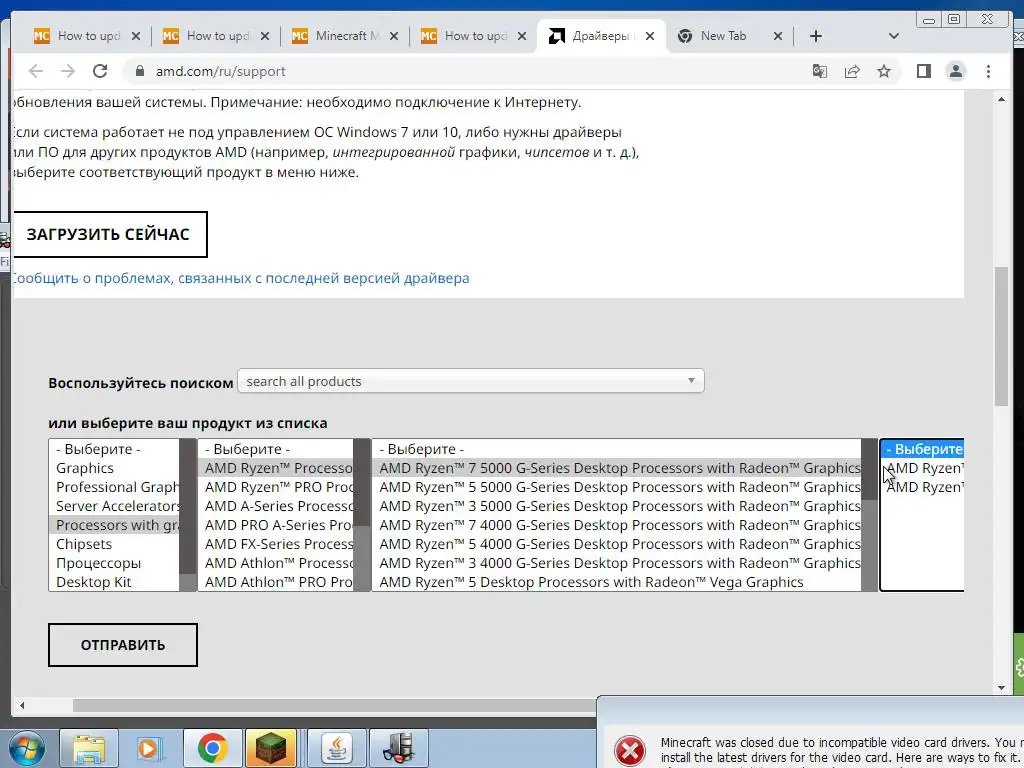The height and width of the screenshot is (768, 1024).
Task: Select Ryzen 3 4000 G-Series Desktop entry
Action: [617, 563]
